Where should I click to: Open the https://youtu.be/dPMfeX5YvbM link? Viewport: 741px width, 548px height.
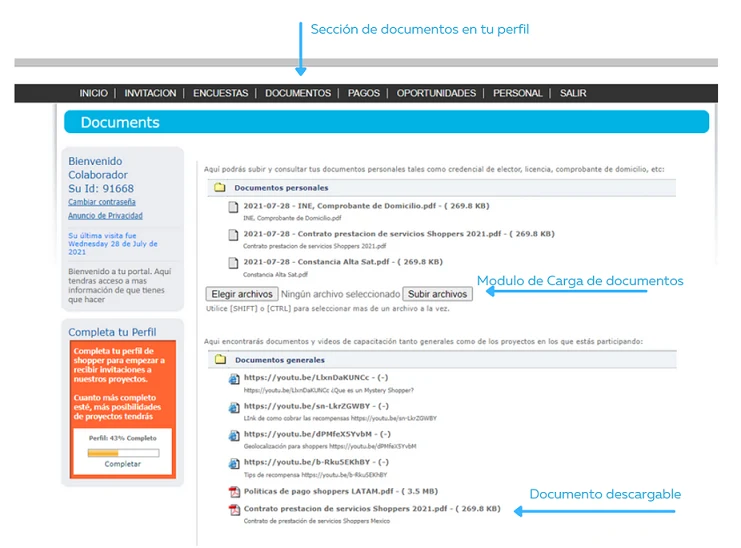[317, 434]
